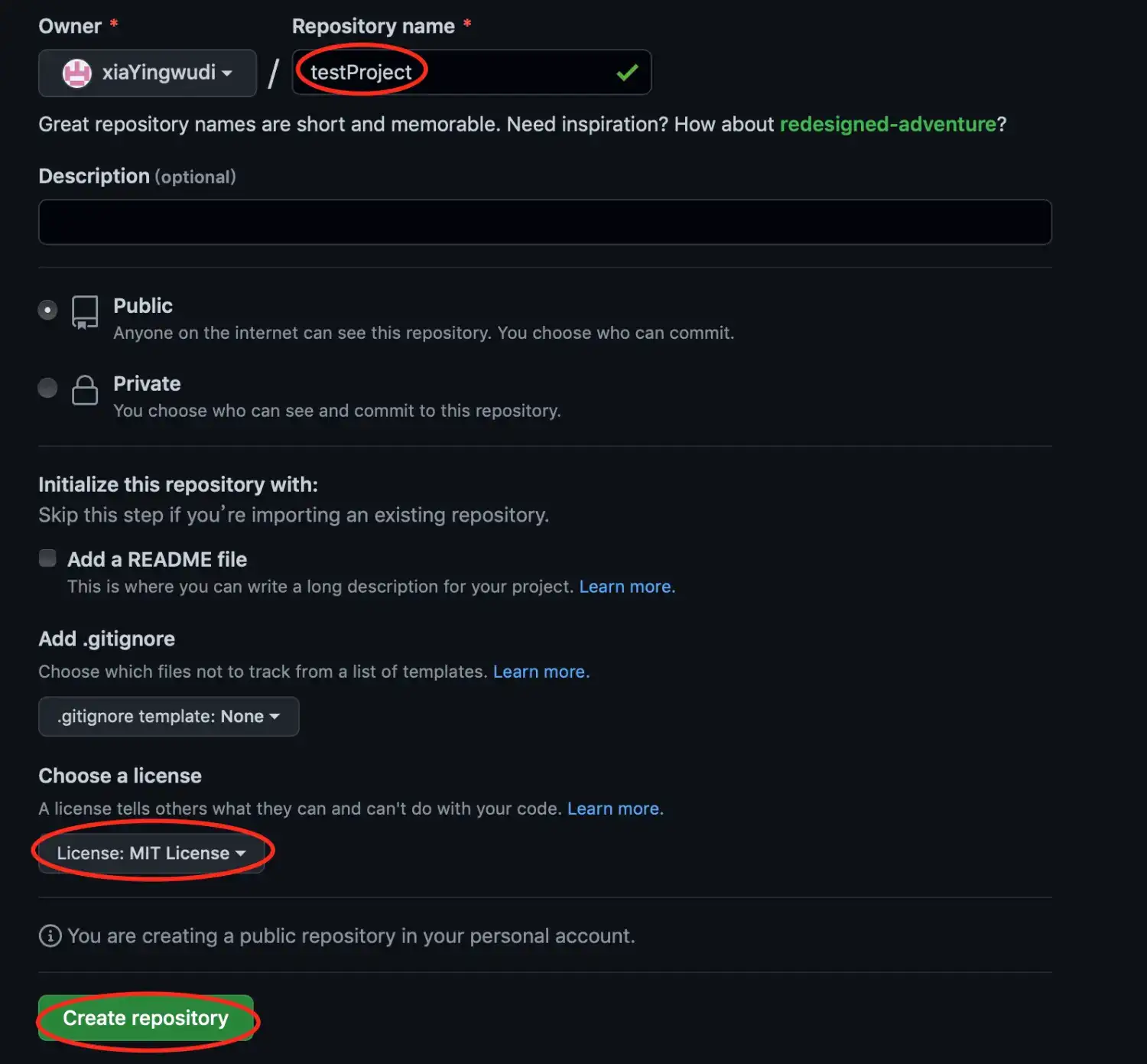Open Learn more link about licenses
This screenshot has width=1147, height=1064.
[x=615, y=809]
